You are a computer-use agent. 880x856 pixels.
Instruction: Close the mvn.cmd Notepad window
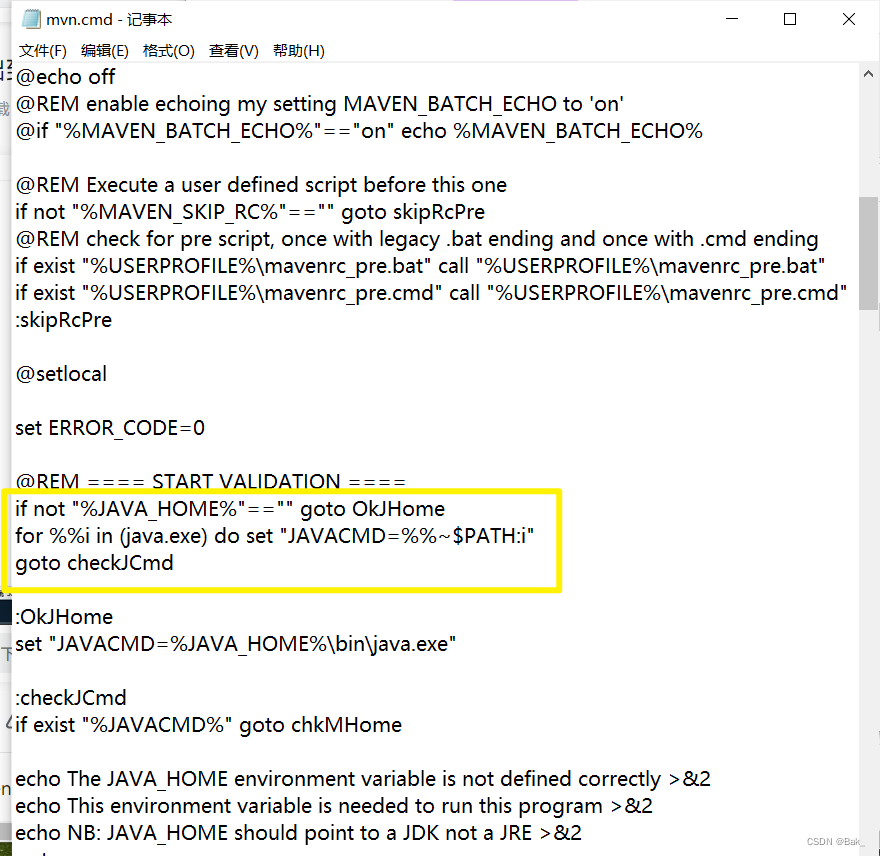pos(849,19)
